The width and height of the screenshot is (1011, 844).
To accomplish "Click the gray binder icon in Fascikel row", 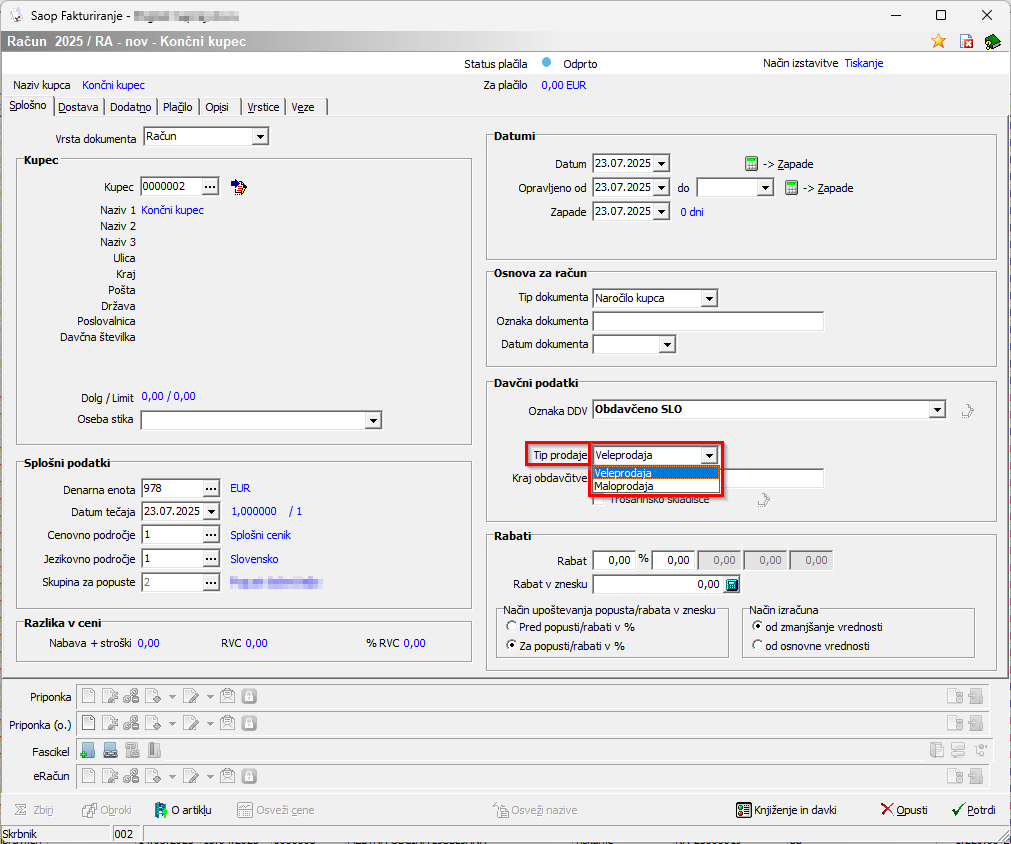I will [x=153, y=750].
